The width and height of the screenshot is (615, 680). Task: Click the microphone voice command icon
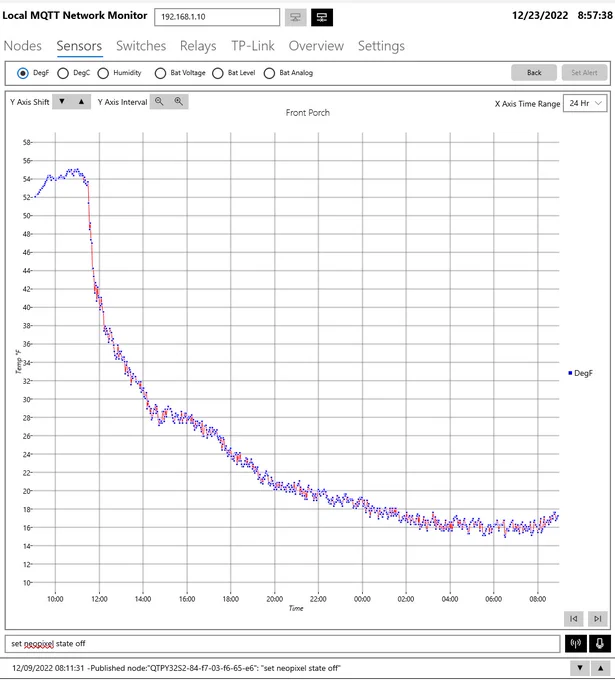[599, 644]
